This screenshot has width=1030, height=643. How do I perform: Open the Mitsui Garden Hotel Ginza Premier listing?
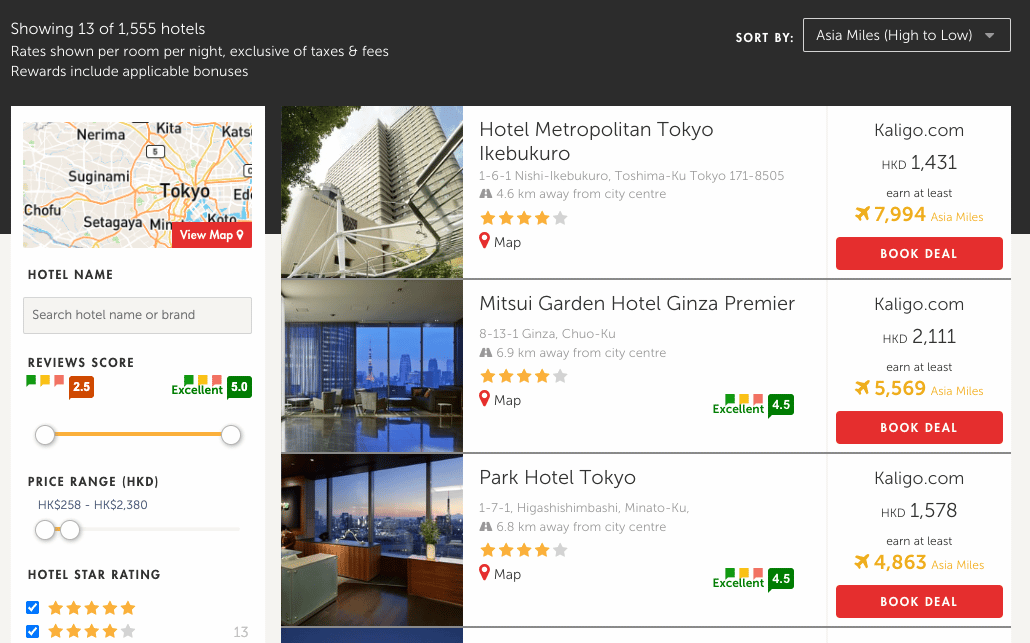click(x=636, y=303)
